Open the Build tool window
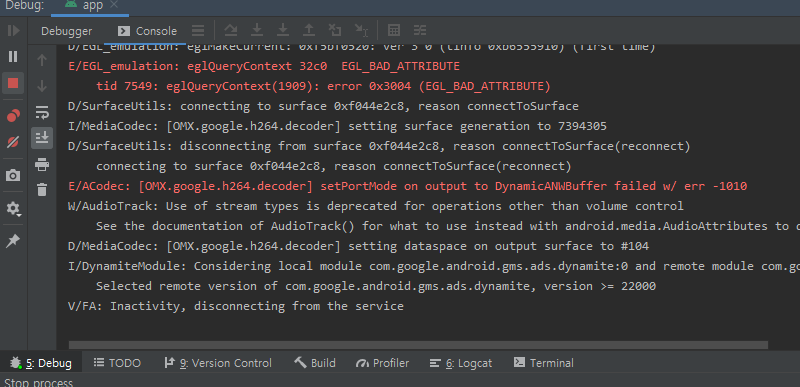800x387 pixels. [x=315, y=363]
